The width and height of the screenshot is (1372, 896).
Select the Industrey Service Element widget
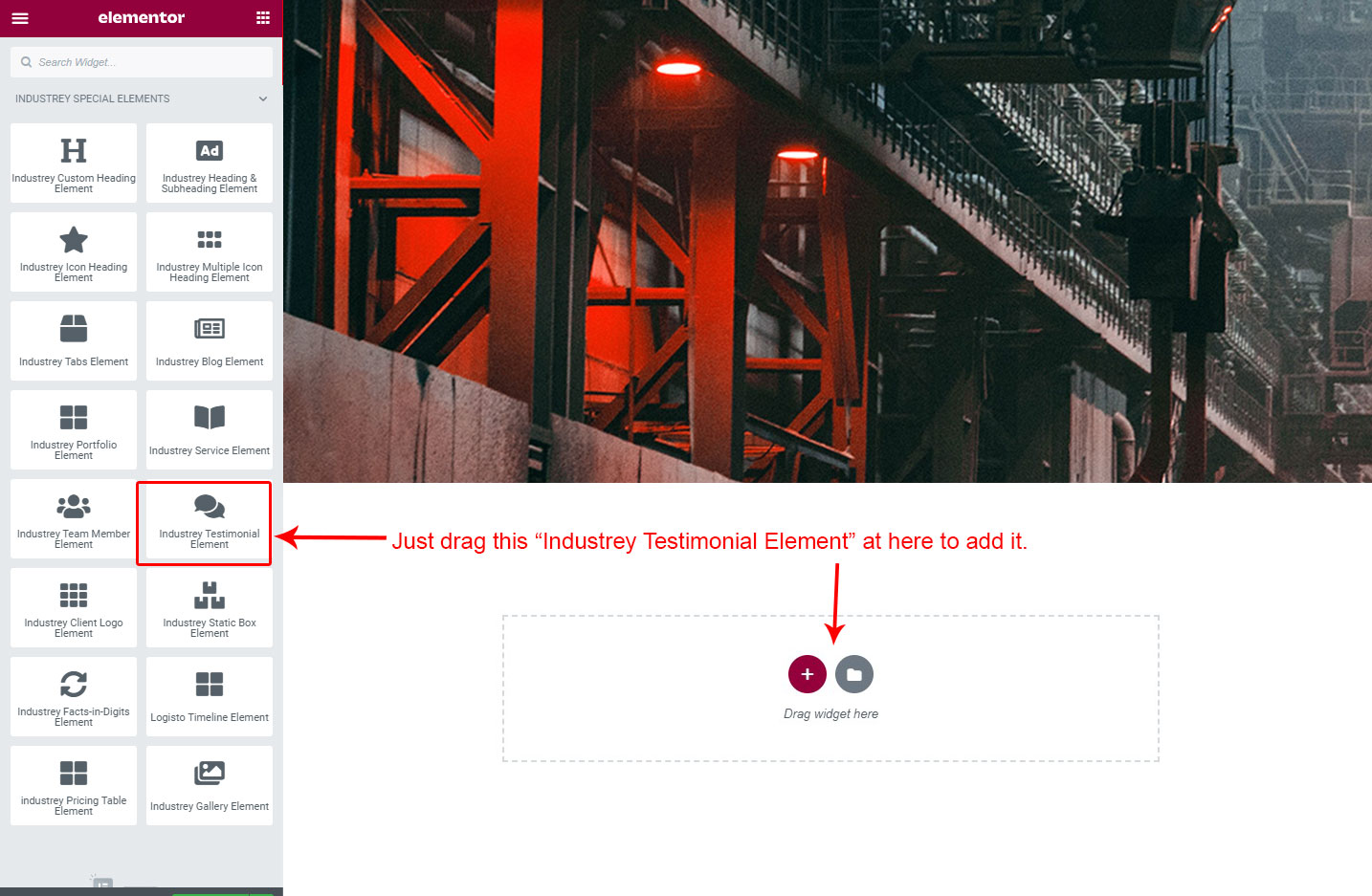[x=210, y=429]
